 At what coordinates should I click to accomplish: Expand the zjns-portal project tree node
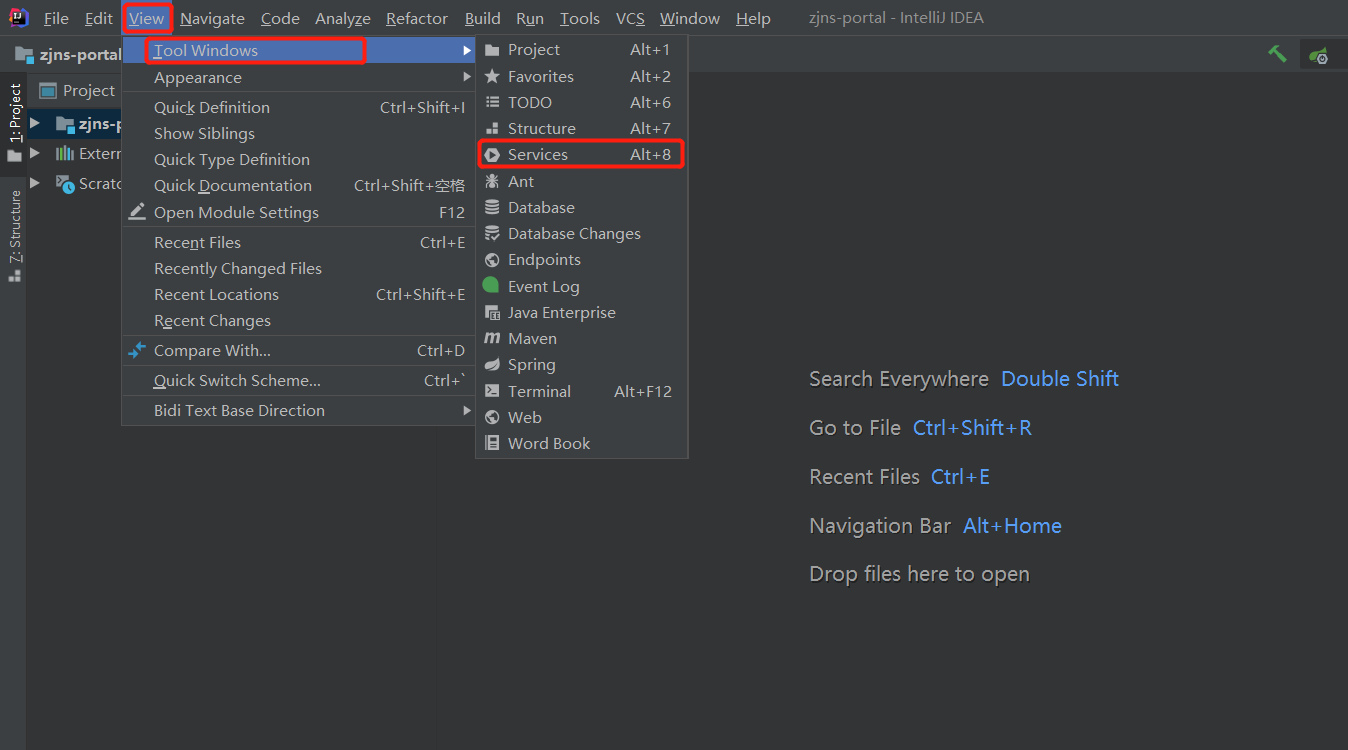point(35,124)
